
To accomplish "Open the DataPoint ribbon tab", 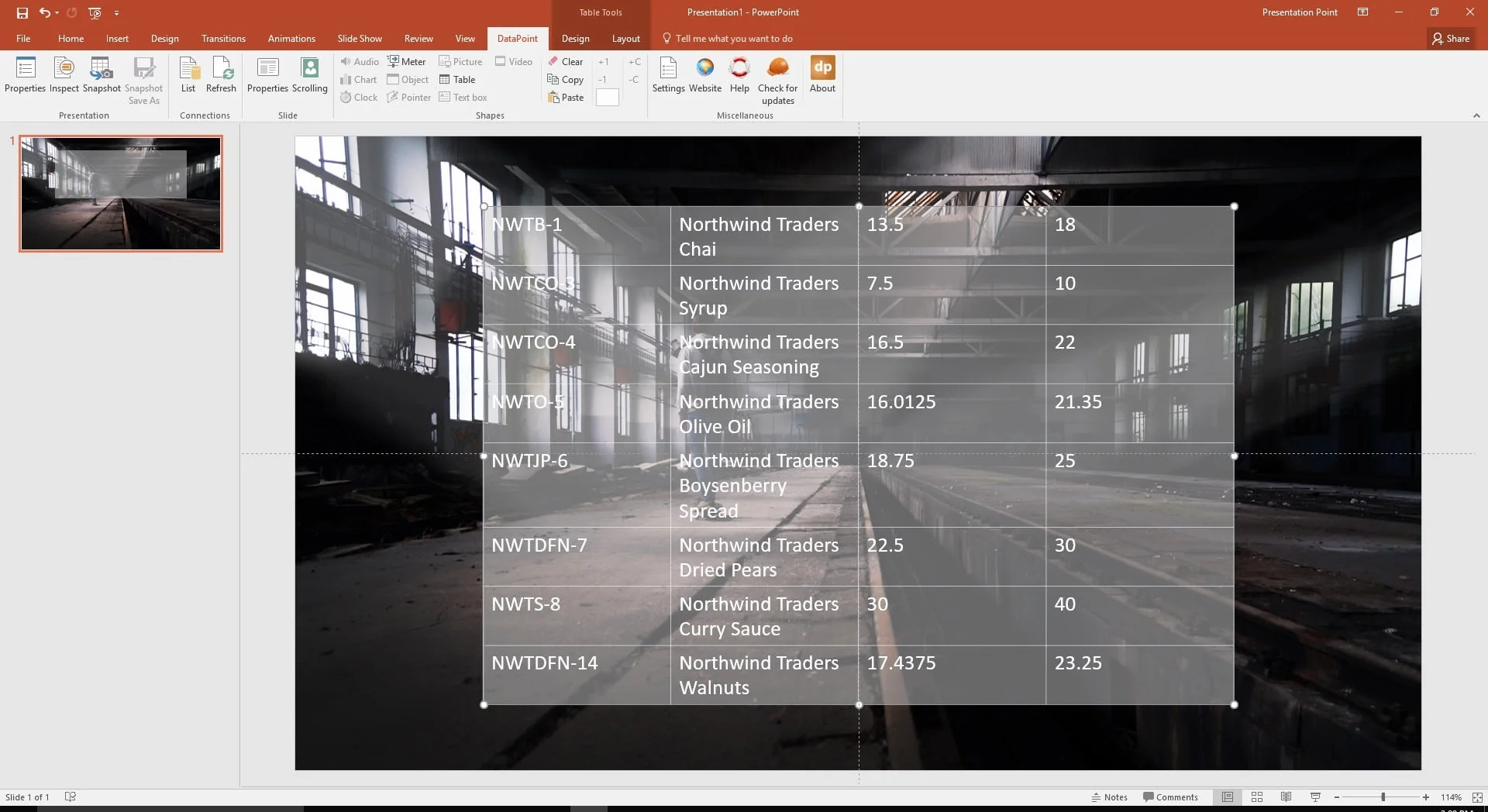I will pyautogui.click(x=516, y=38).
